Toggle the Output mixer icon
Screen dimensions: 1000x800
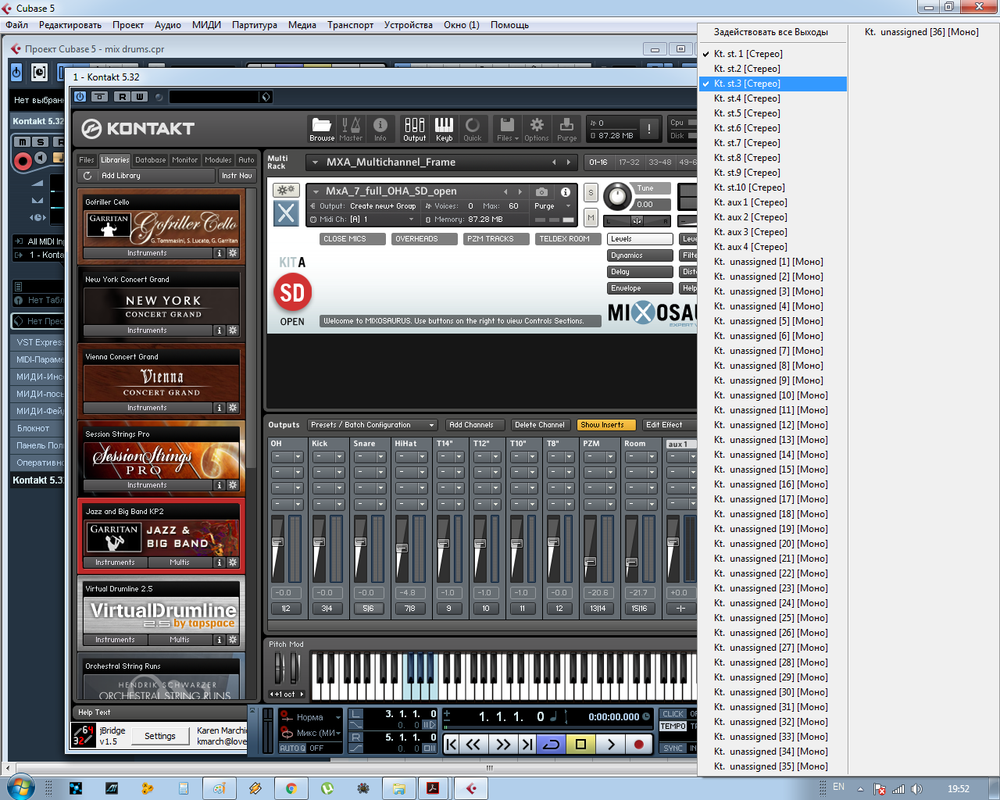point(415,129)
